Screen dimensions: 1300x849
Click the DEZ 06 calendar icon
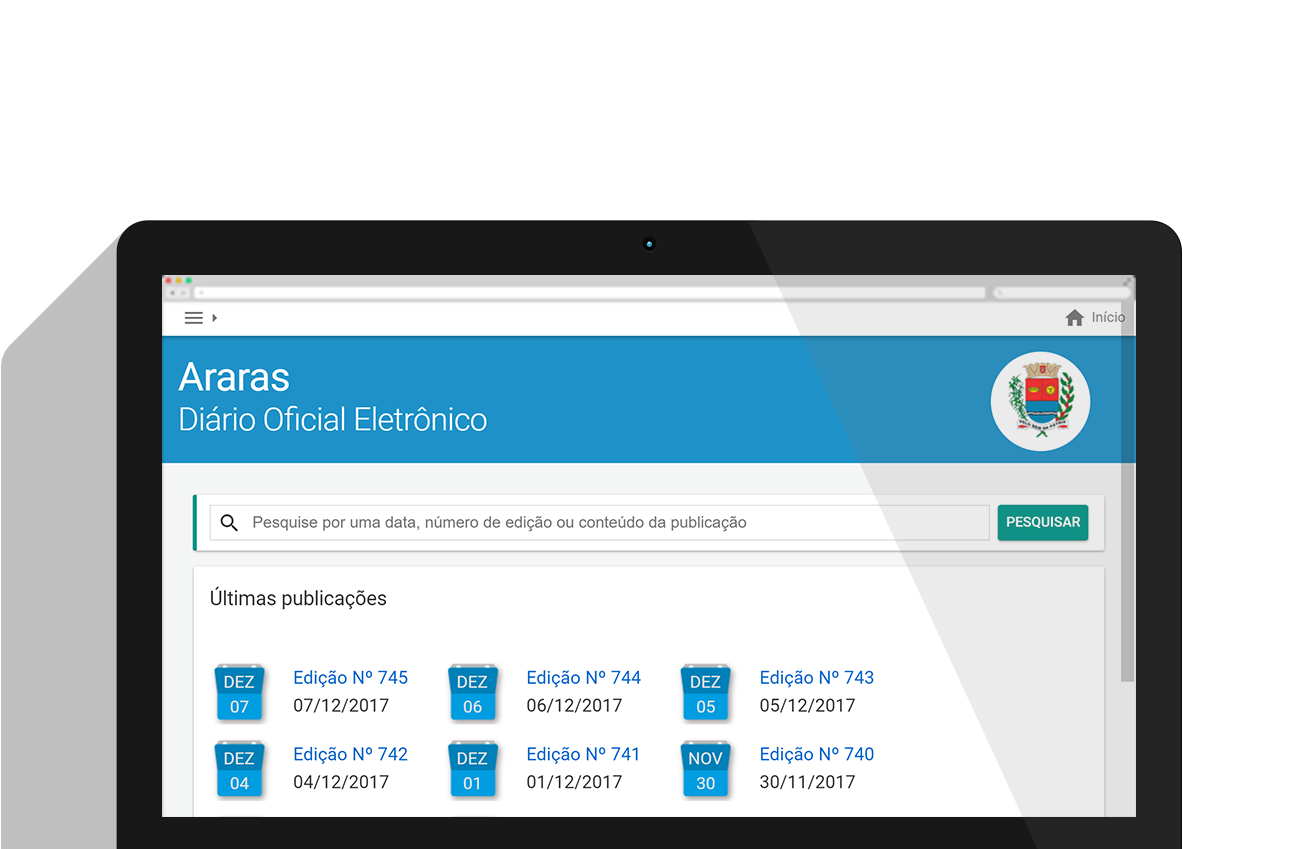coord(472,693)
